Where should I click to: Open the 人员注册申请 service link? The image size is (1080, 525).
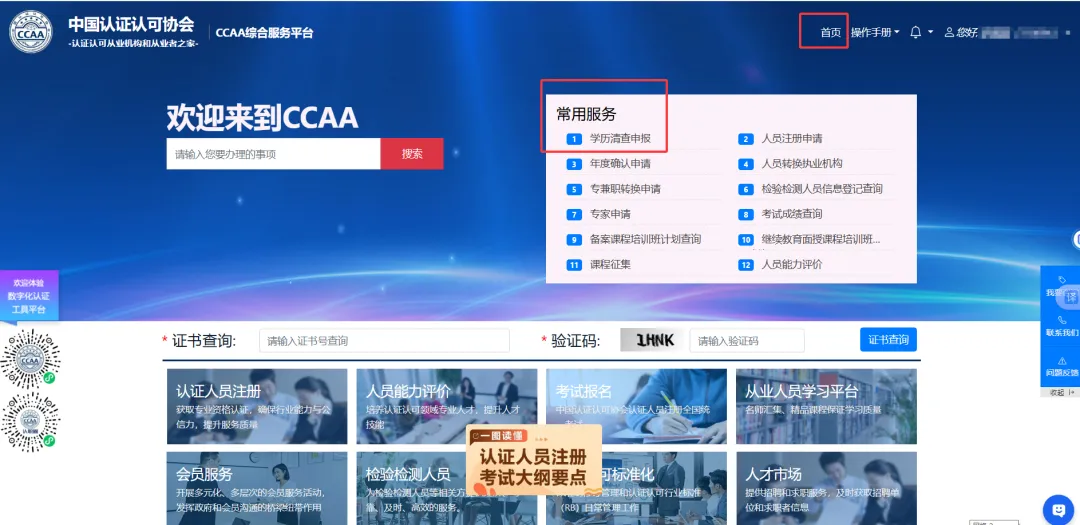[791, 138]
